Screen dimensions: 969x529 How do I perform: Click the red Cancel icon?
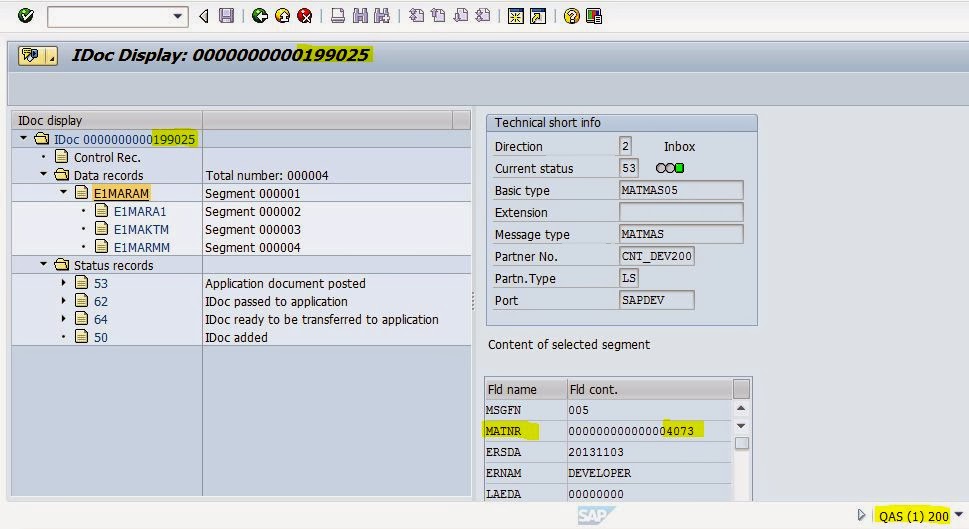point(304,16)
